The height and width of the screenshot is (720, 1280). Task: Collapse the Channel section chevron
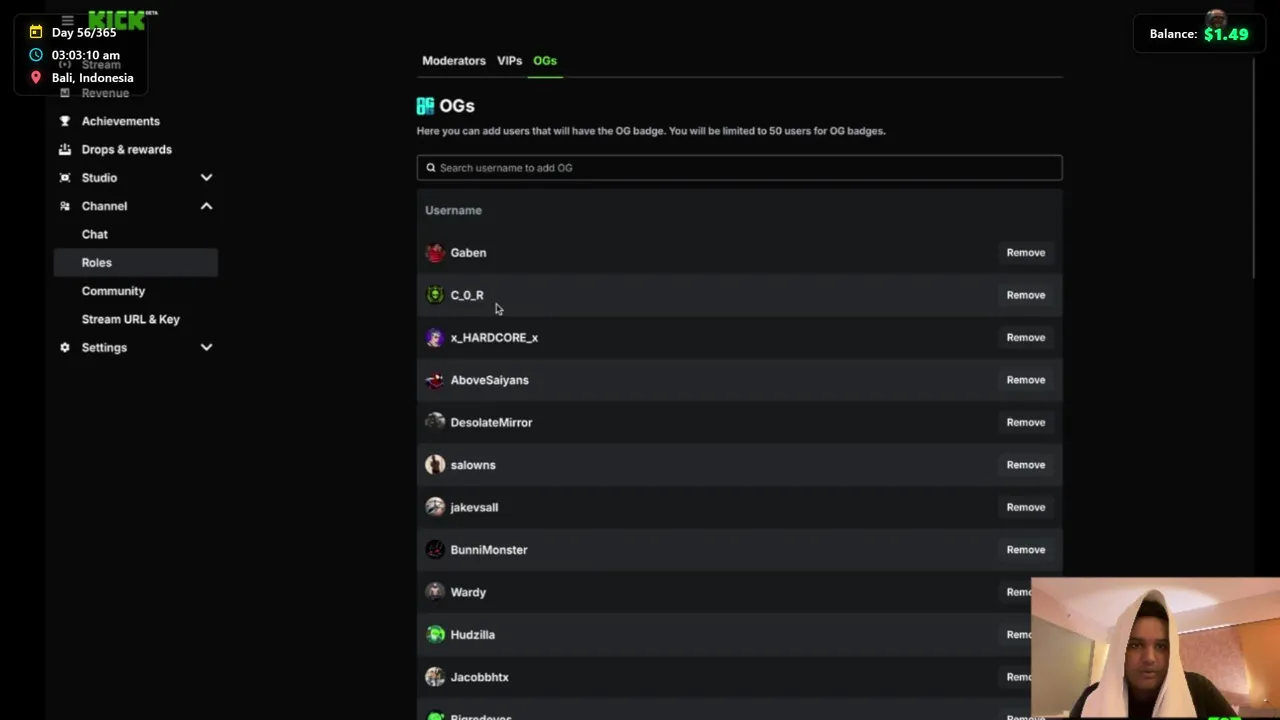tap(206, 206)
